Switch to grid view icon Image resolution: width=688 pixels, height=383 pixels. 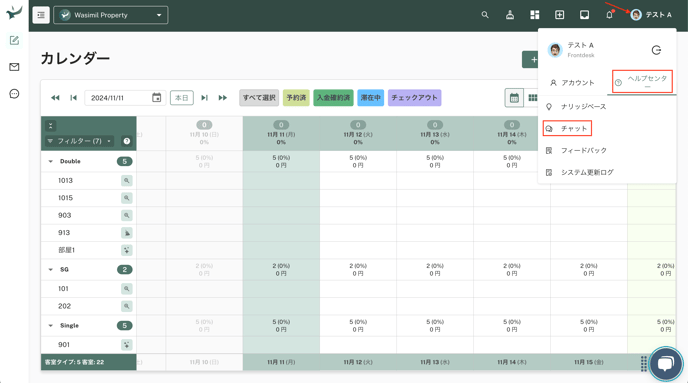click(x=532, y=97)
